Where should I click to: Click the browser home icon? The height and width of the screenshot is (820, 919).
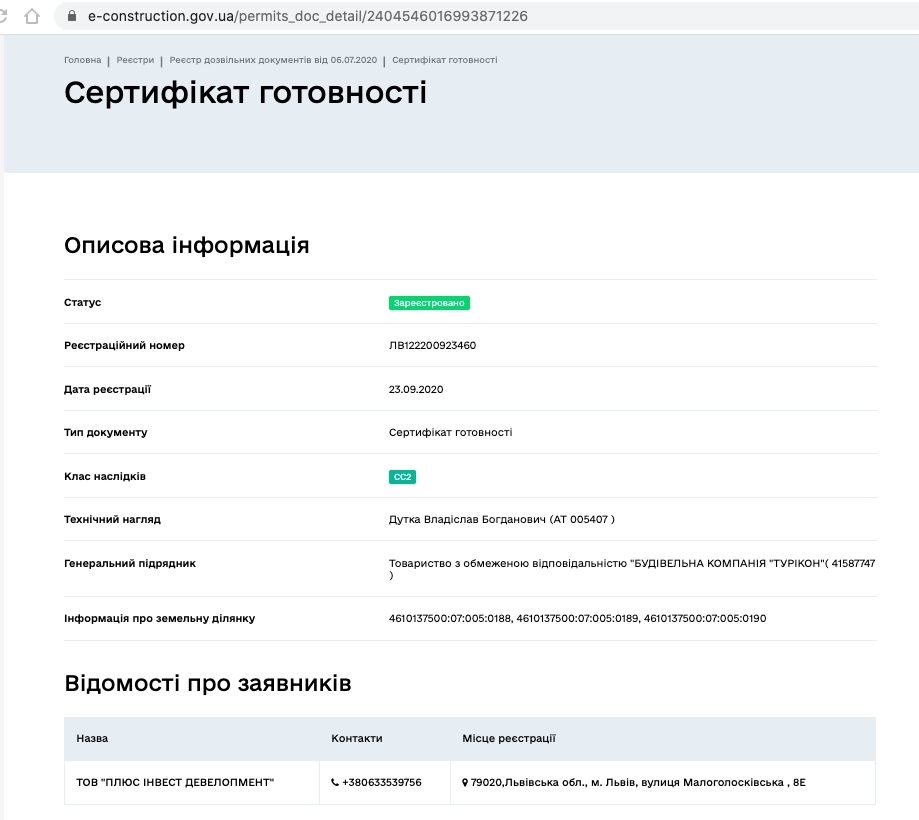(32, 16)
